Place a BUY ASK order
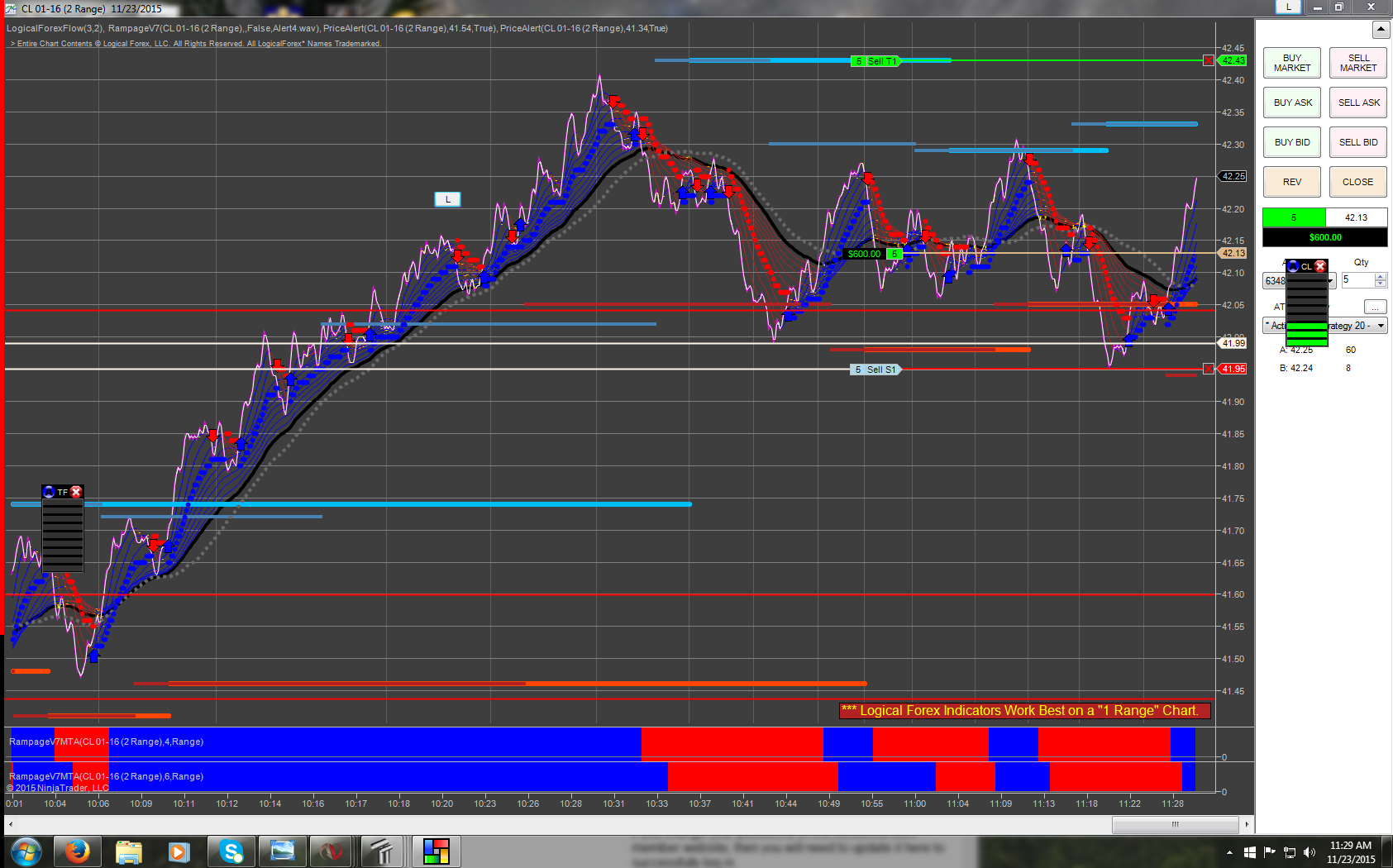The image size is (1393, 868). coord(1291,103)
